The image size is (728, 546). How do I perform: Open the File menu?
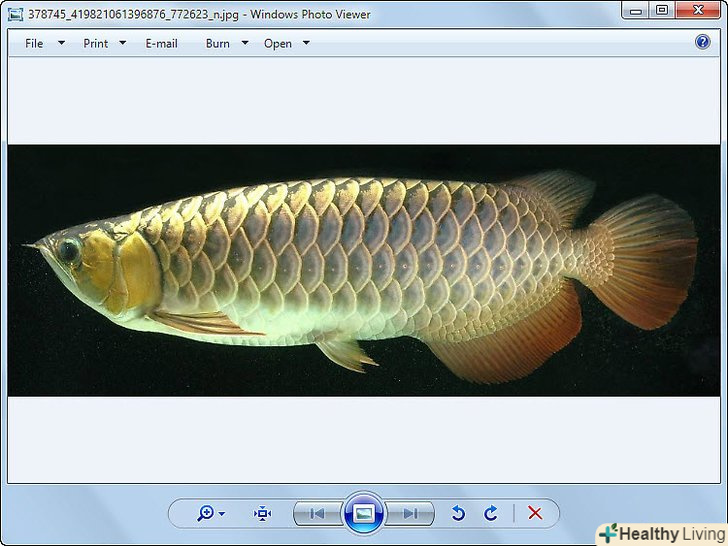pos(35,43)
